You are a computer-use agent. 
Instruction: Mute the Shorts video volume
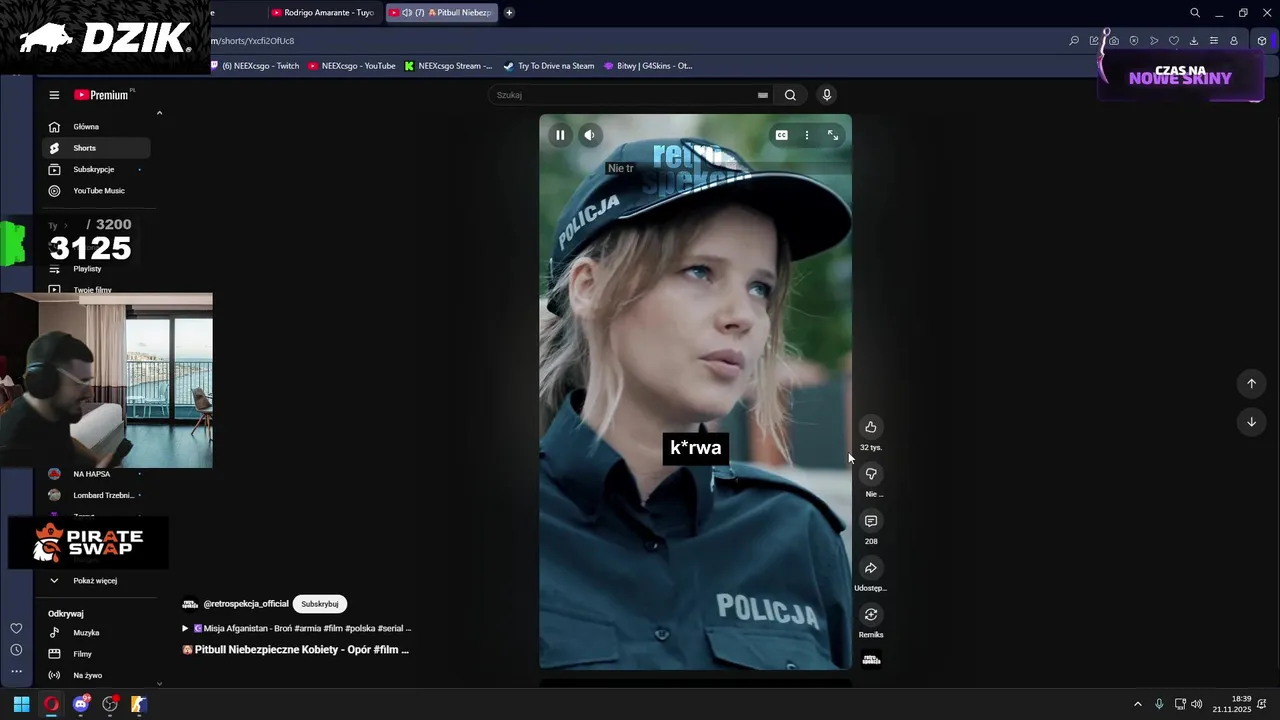click(590, 135)
